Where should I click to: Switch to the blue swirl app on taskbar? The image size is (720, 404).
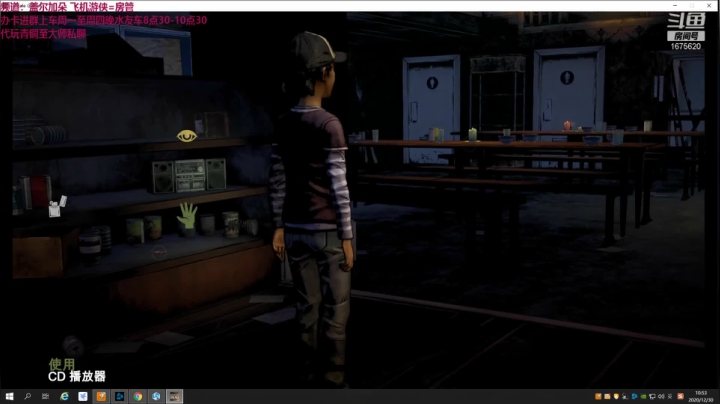pos(156,396)
